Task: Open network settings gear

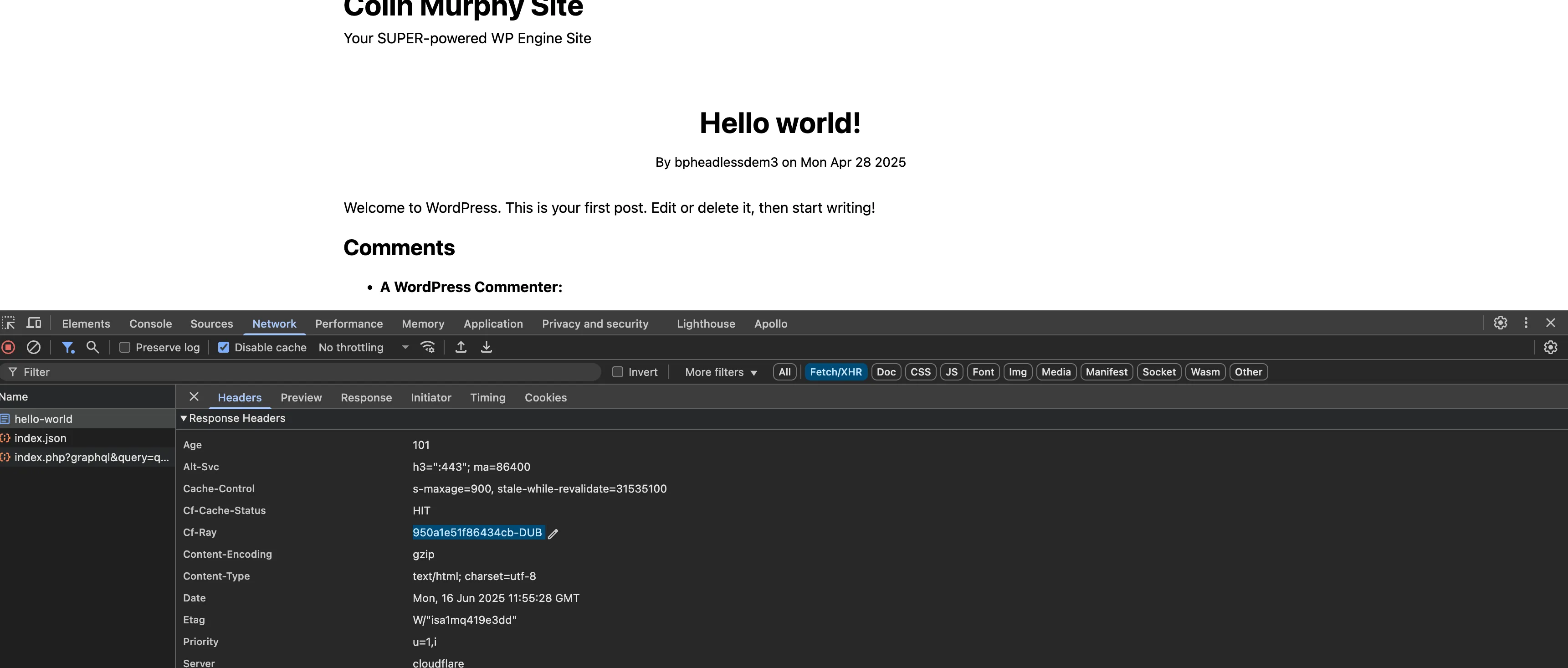Action: [1550, 347]
